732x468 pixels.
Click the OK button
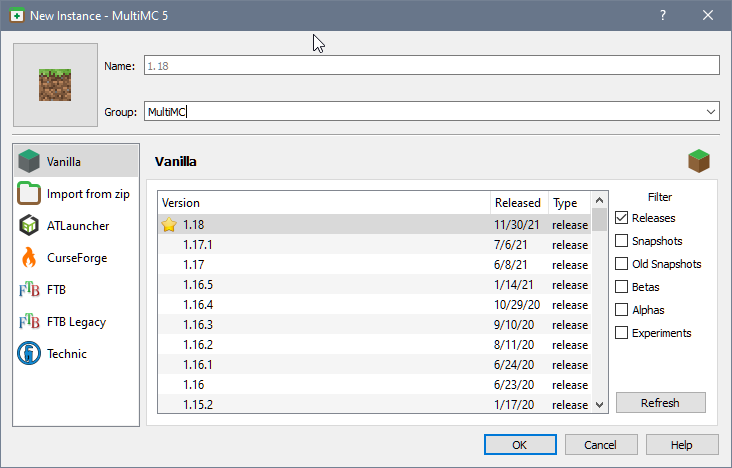click(x=520, y=445)
